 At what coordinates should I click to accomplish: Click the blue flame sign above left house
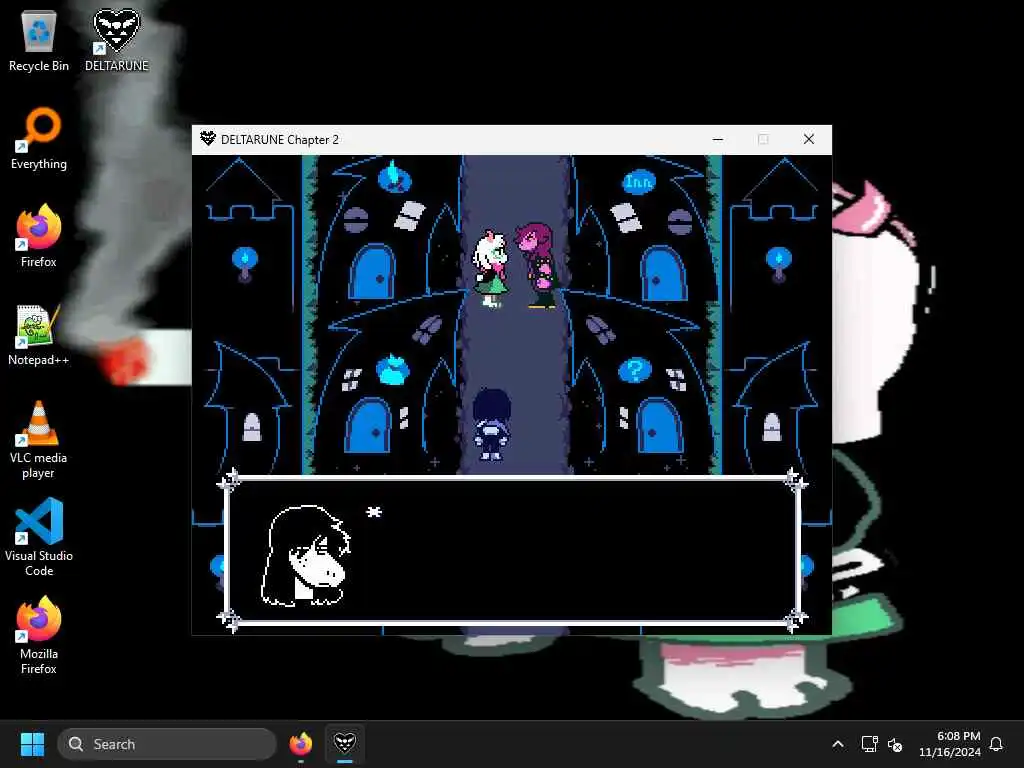click(394, 178)
